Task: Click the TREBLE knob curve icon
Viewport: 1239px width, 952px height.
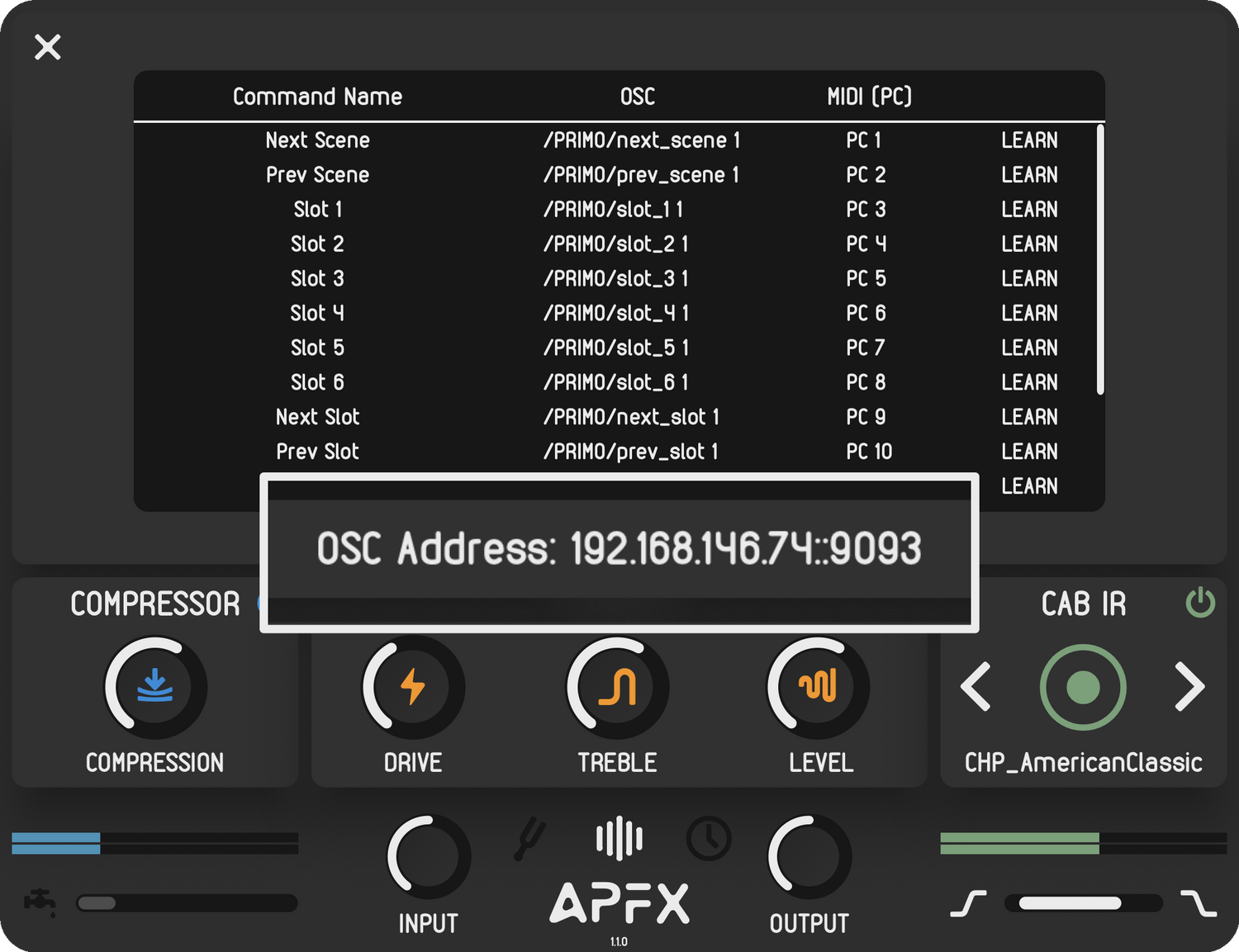Action: click(617, 686)
